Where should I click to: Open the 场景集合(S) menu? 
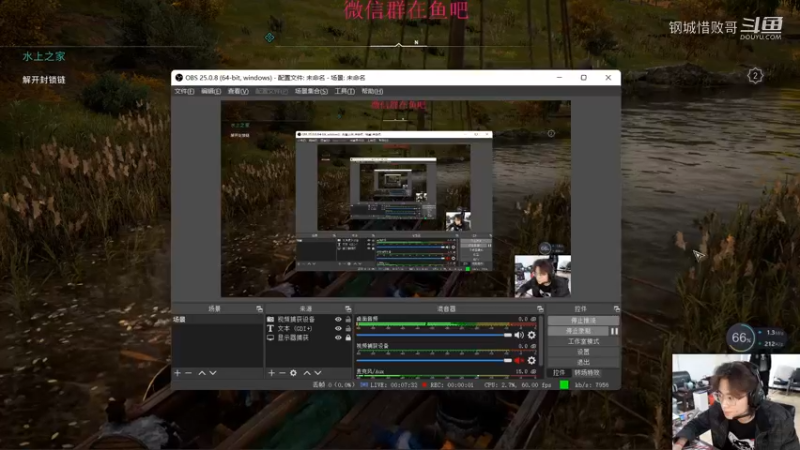[311, 91]
